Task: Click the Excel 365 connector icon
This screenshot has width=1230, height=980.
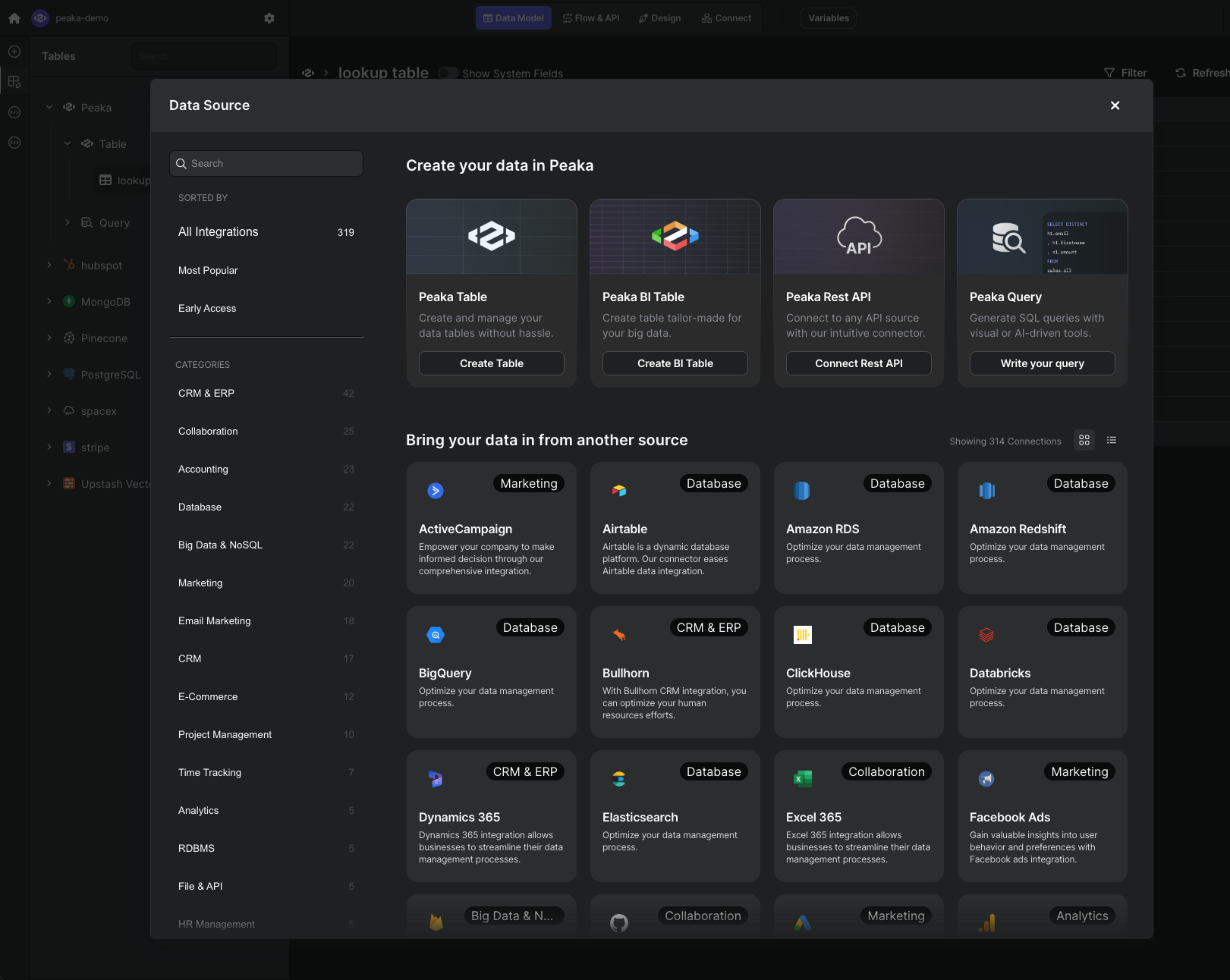Action: click(x=803, y=779)
